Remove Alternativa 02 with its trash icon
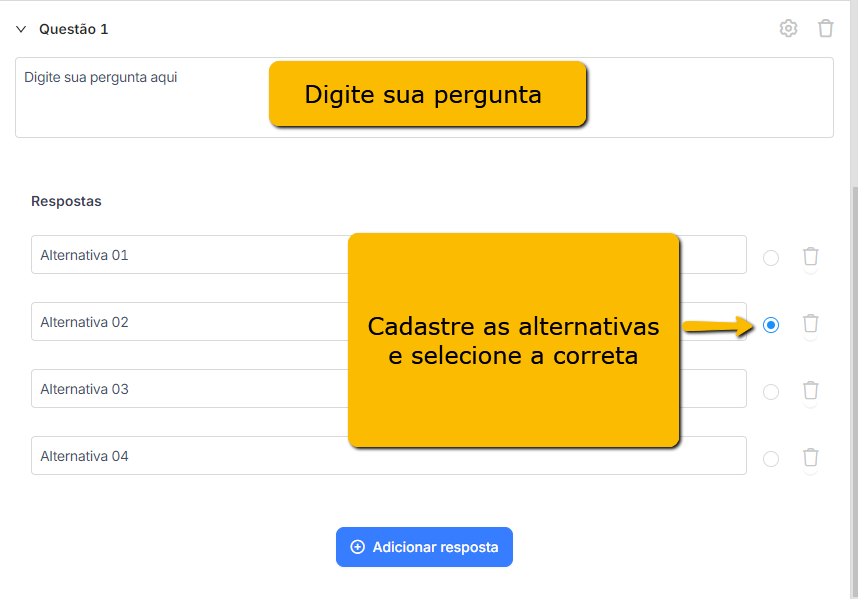858x599 pixels. (810, 323)
